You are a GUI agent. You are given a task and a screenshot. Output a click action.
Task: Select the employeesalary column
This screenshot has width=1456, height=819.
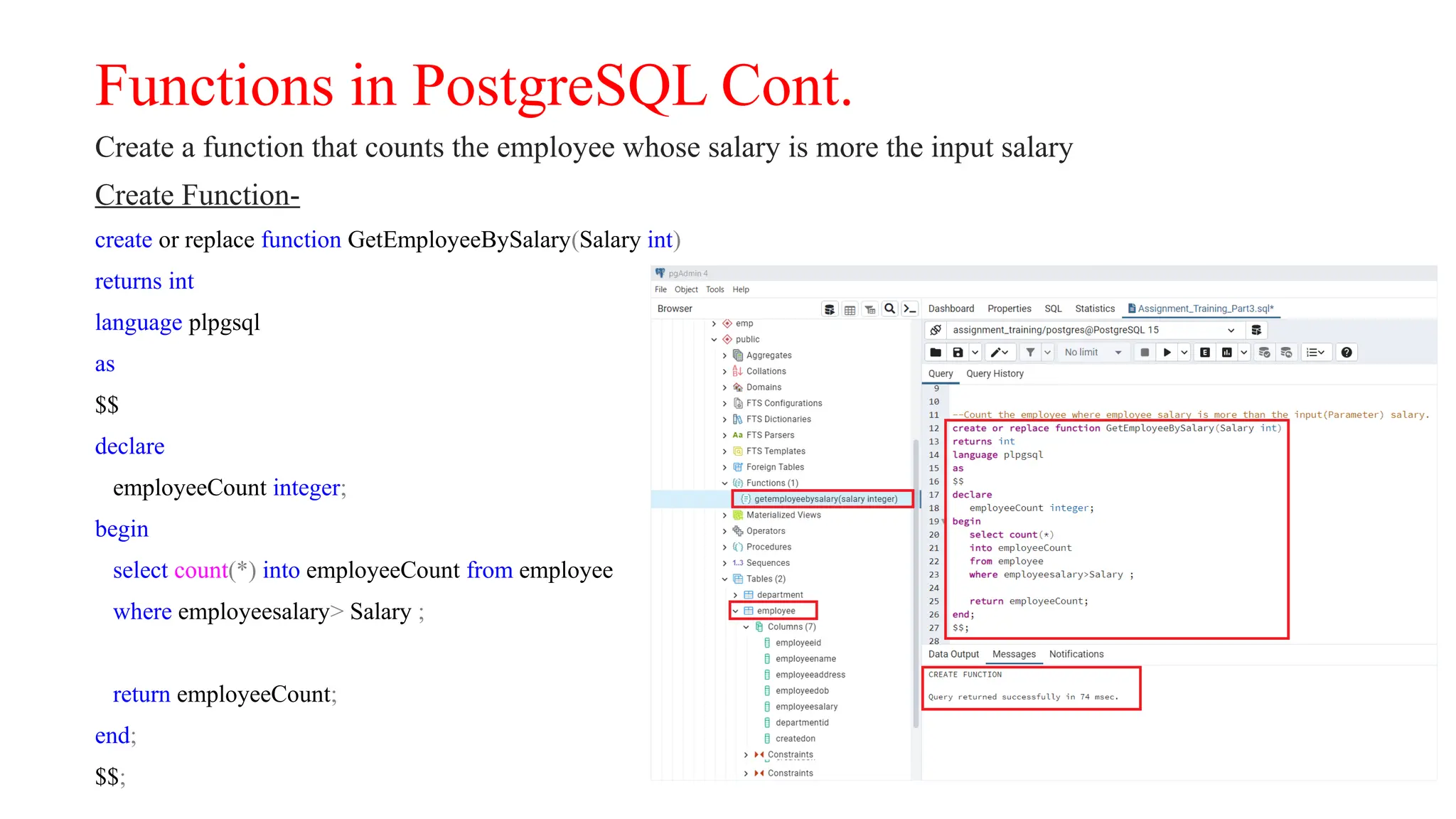(806, 707)
